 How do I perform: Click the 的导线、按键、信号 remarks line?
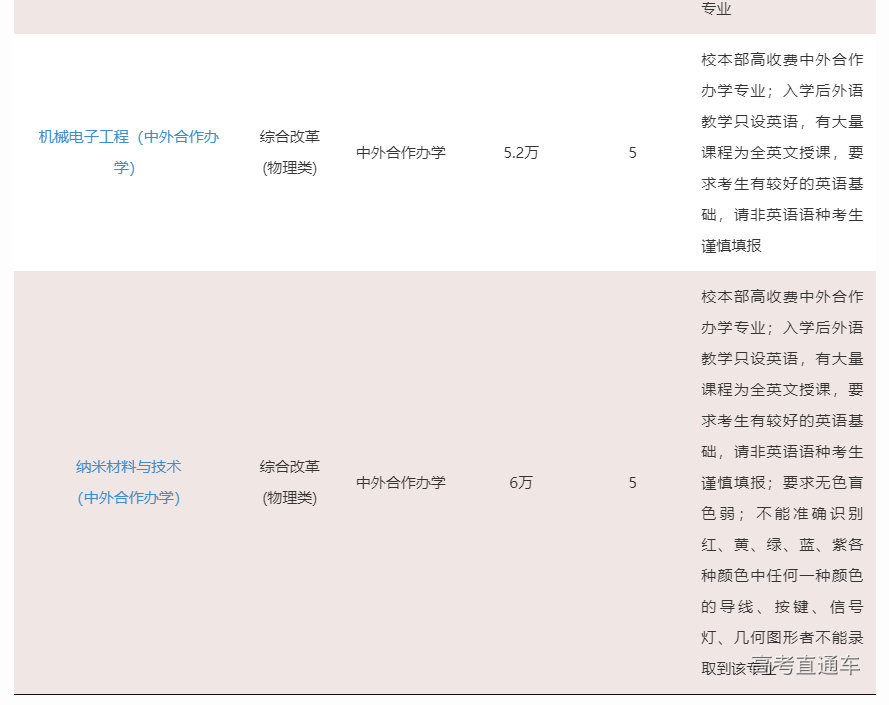(782, 607)
